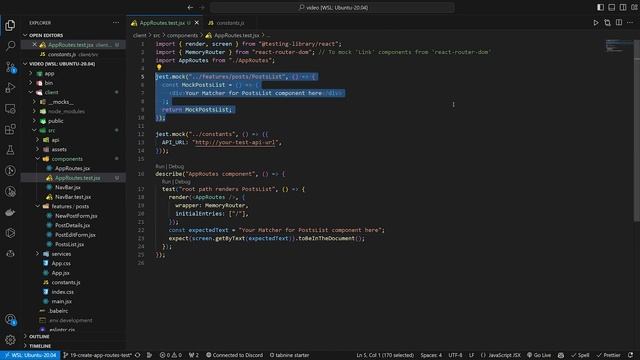
Task: Open App.css in the file tree
Action: 60,263
